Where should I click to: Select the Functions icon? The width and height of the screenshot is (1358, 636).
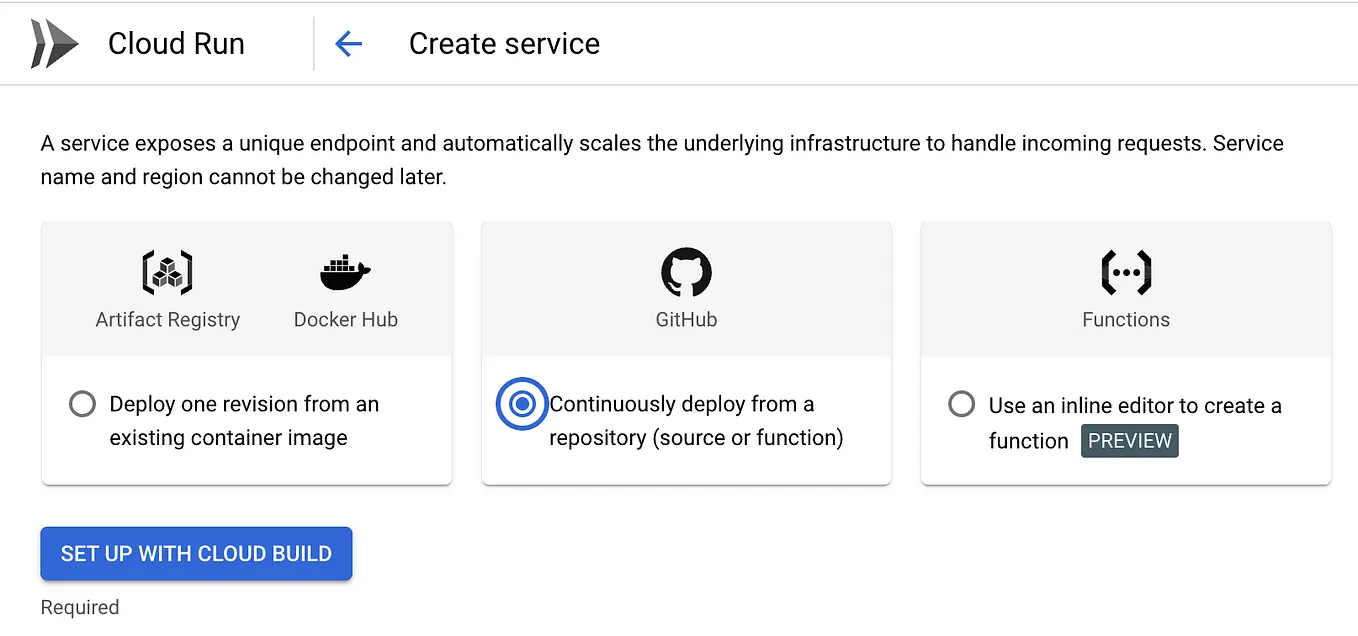[1126, 272]
